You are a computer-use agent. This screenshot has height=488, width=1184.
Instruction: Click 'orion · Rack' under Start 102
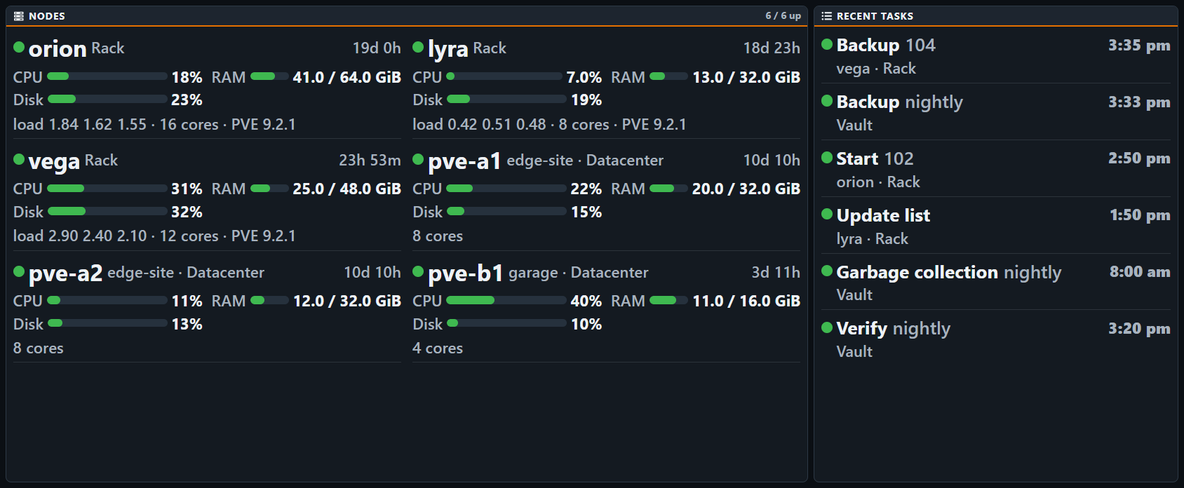pos(878,182)
